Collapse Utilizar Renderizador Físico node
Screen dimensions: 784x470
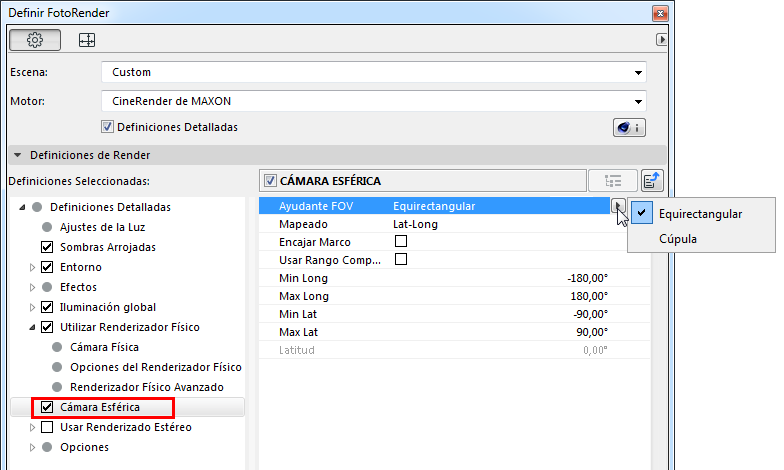tap(32, 327)
